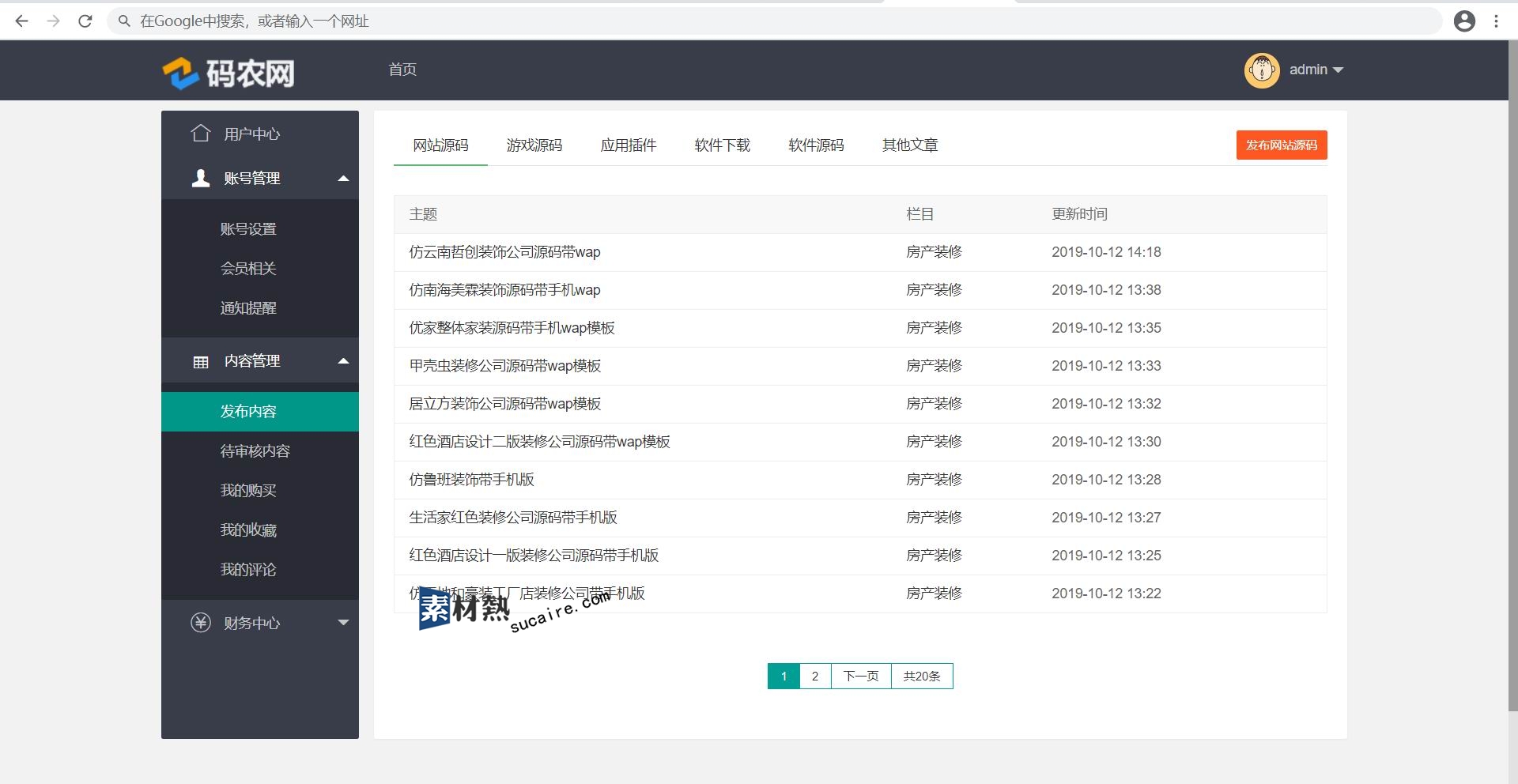The height and width of the screenshot is (784, 1518).
Task: Click the search magnifier in address bar
Action: tap(124, 21)
